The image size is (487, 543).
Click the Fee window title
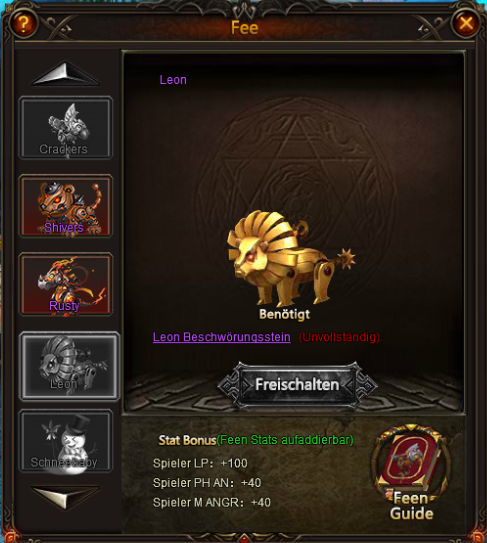[245, 28]
